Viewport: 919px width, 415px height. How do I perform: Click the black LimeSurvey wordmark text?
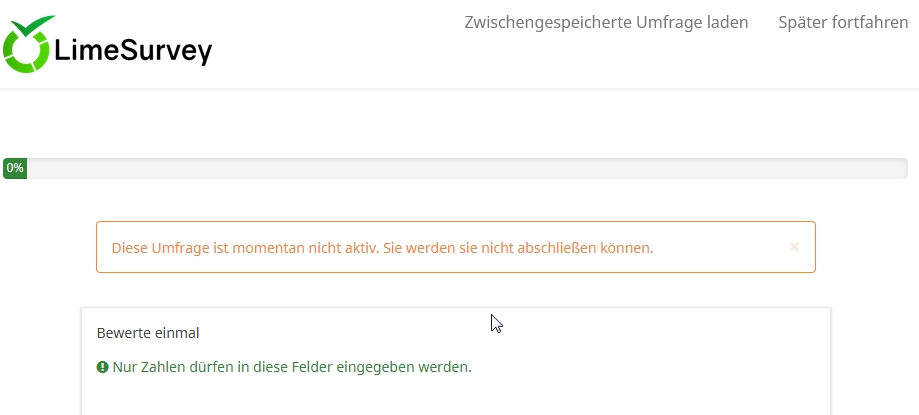[133, 51]
